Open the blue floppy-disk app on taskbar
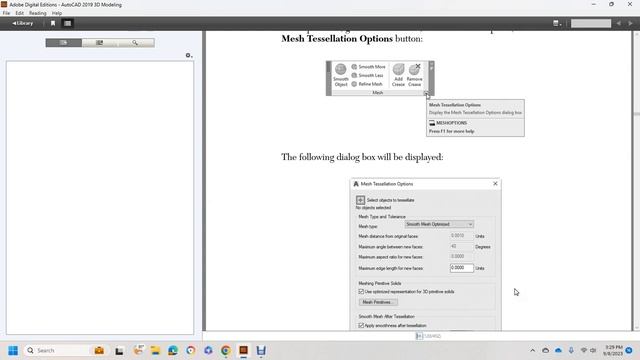640x360 pixels. (261, 350)
